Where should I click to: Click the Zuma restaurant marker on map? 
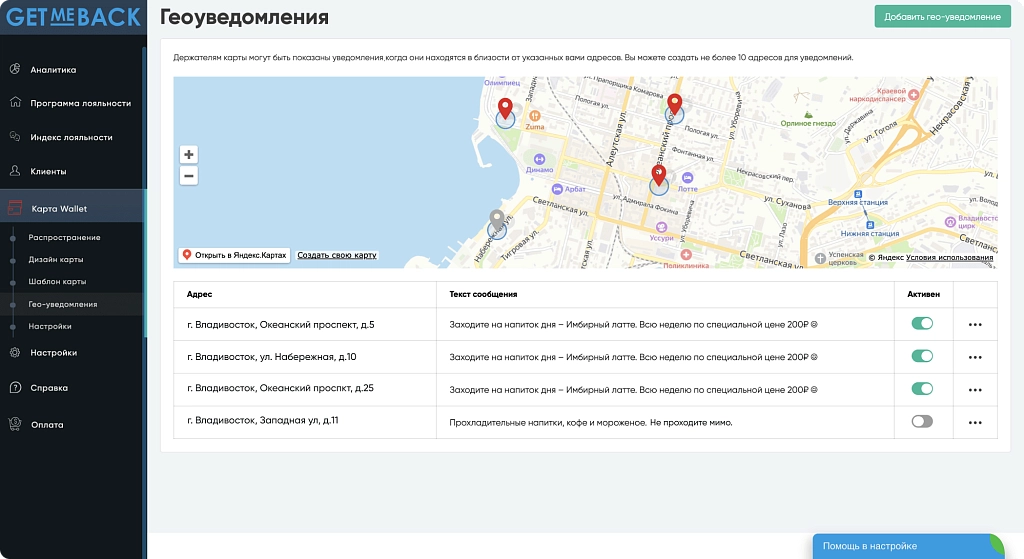coord(535,116)
